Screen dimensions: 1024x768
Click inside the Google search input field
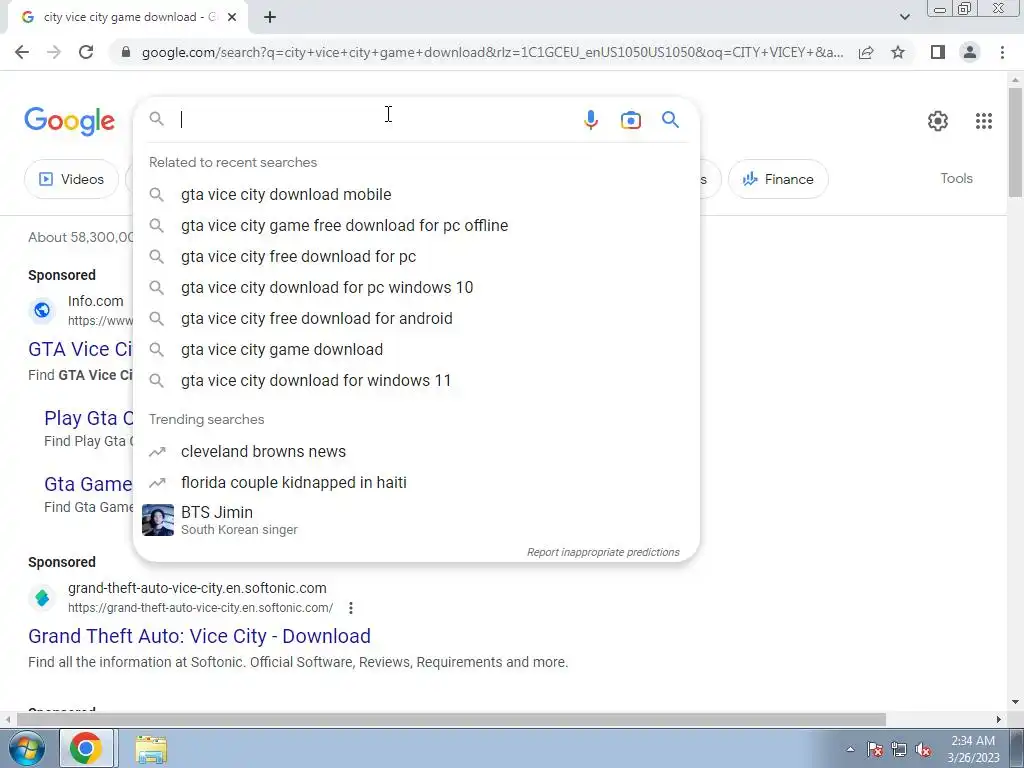(x=376, y=120)
